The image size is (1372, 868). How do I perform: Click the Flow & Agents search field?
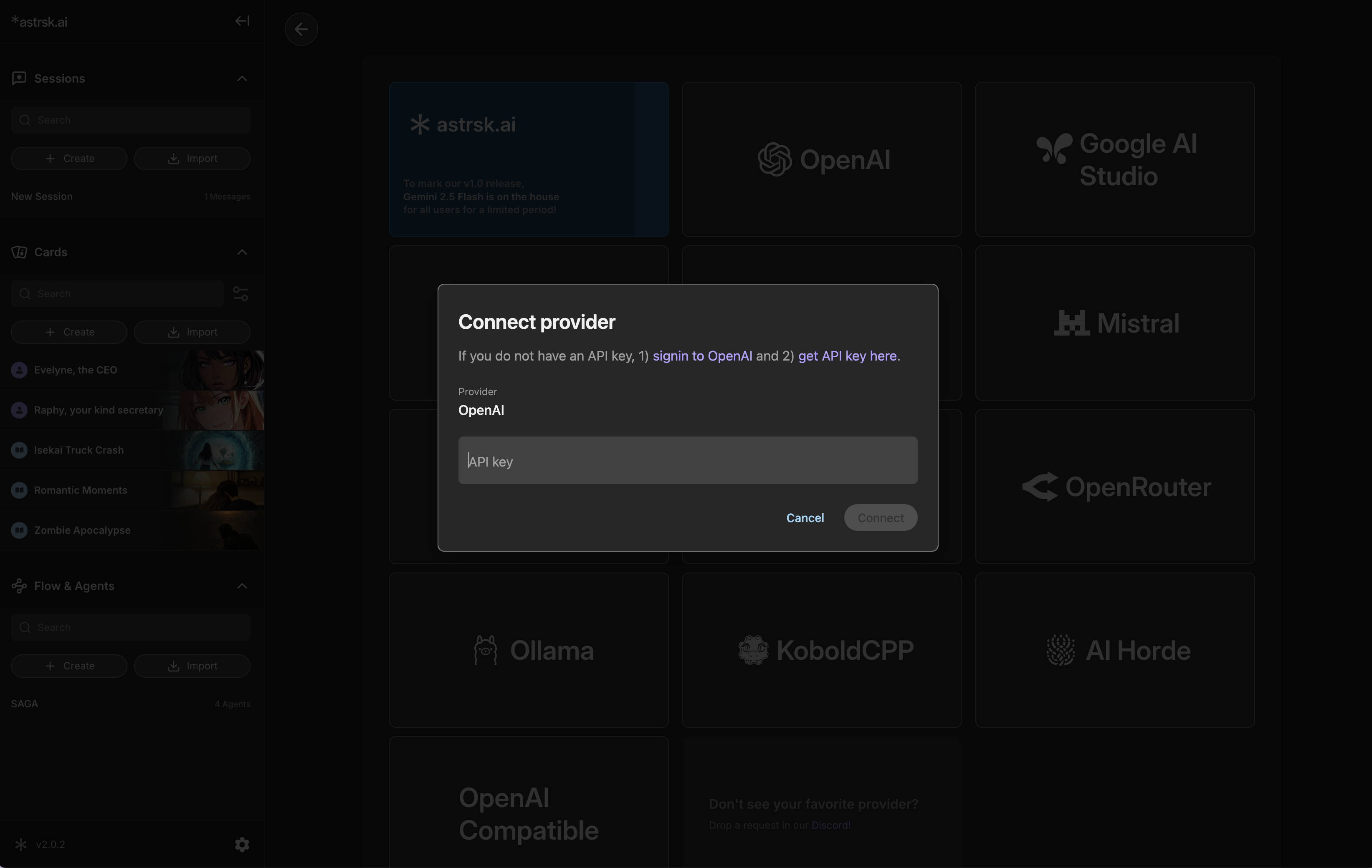pos(130,627)
